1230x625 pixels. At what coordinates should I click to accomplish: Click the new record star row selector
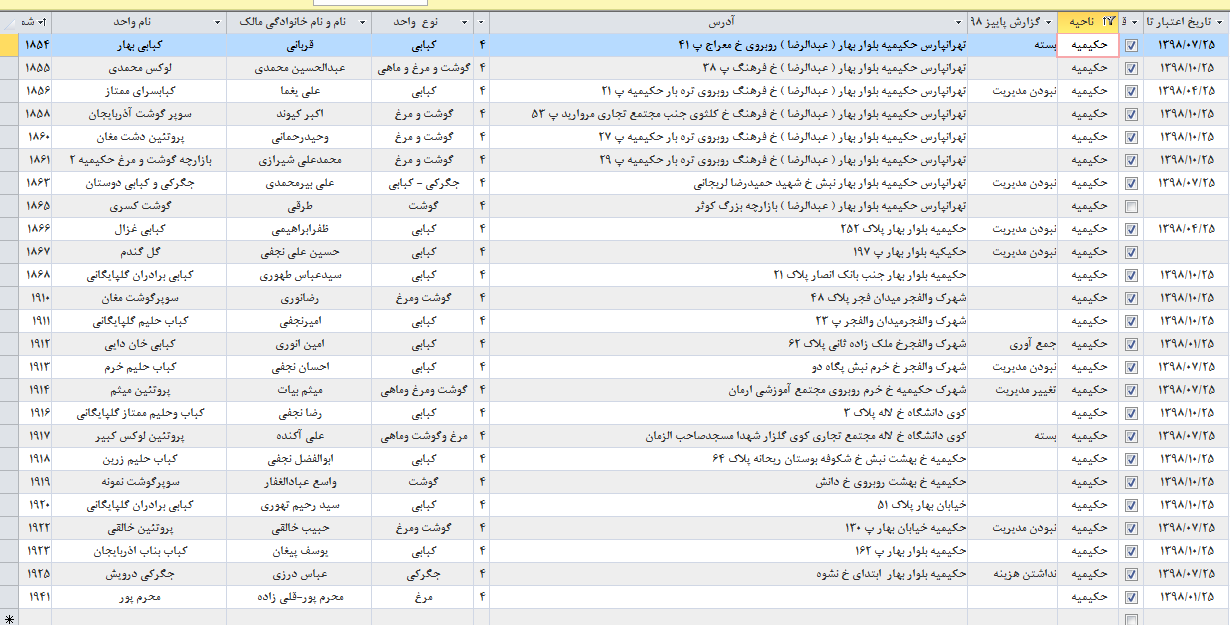tap(9, 620)
